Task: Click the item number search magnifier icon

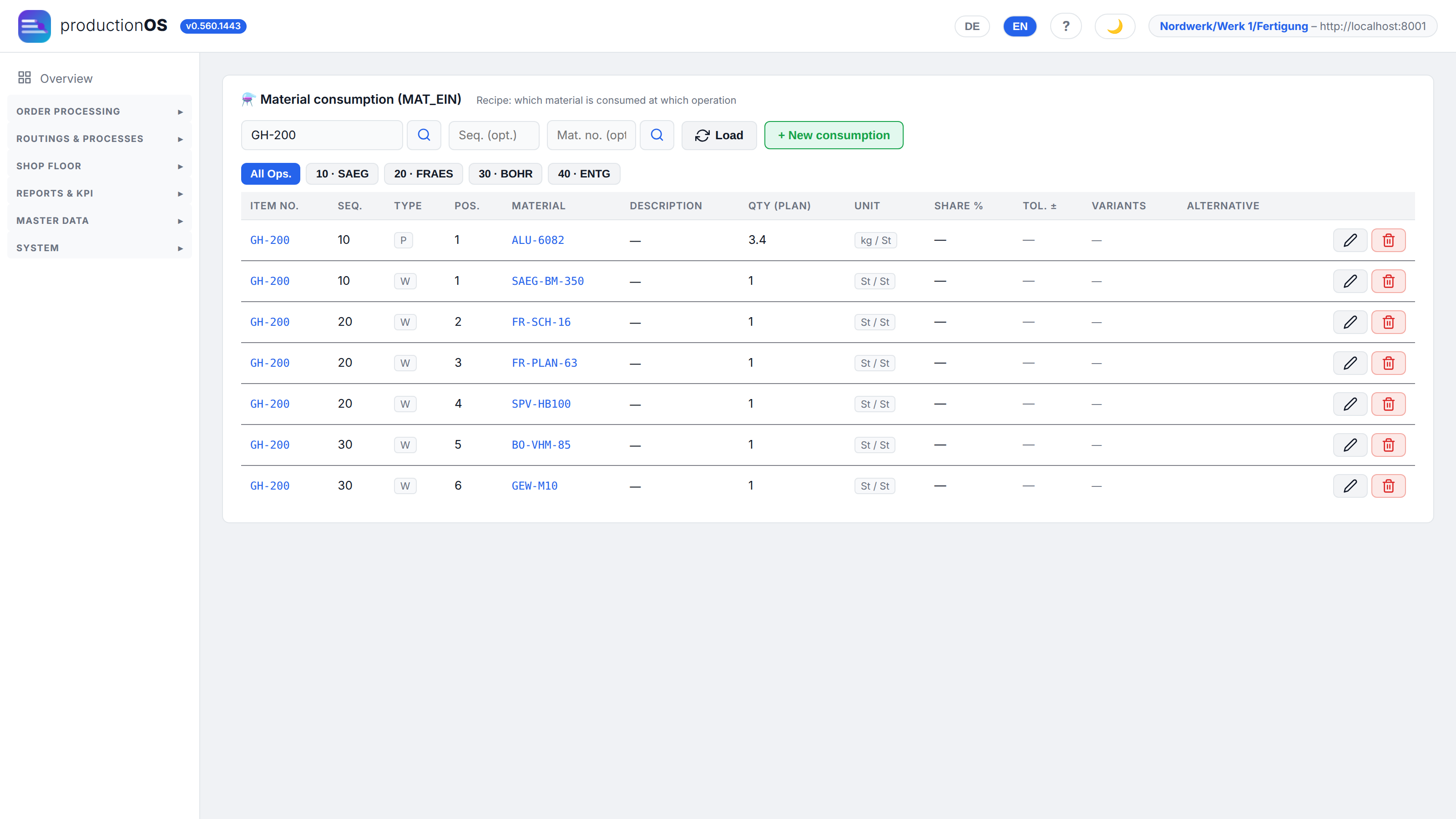Action: pos(424,135)
